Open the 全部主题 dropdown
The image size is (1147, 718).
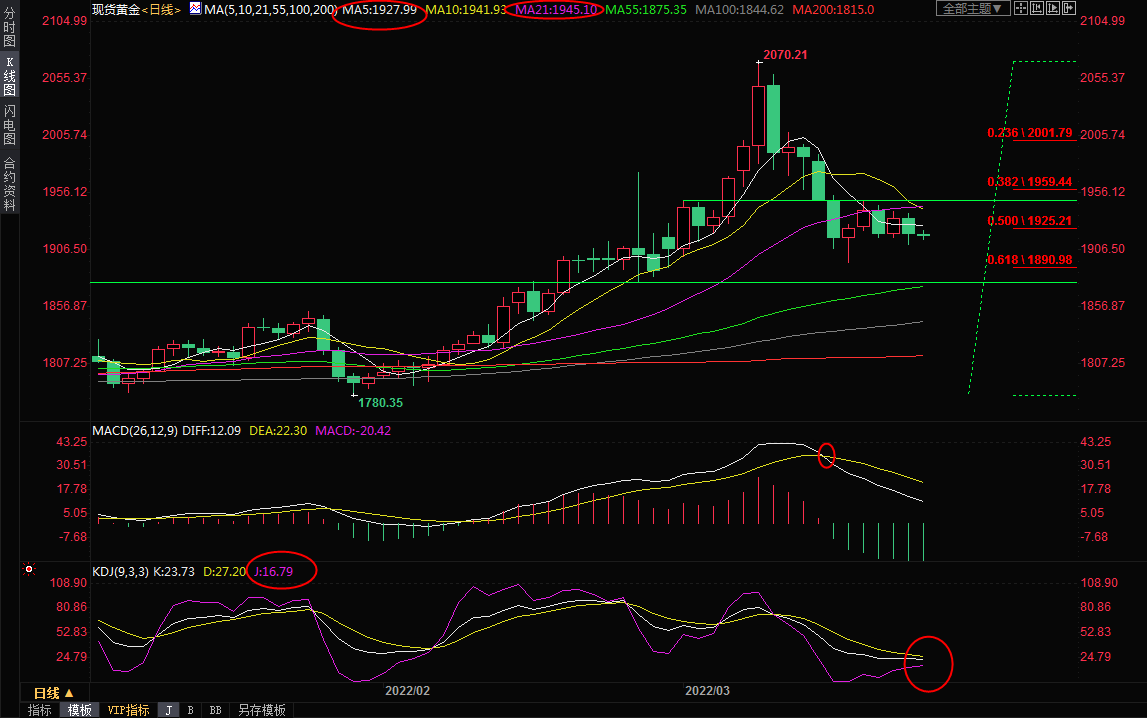pos(971,9)
